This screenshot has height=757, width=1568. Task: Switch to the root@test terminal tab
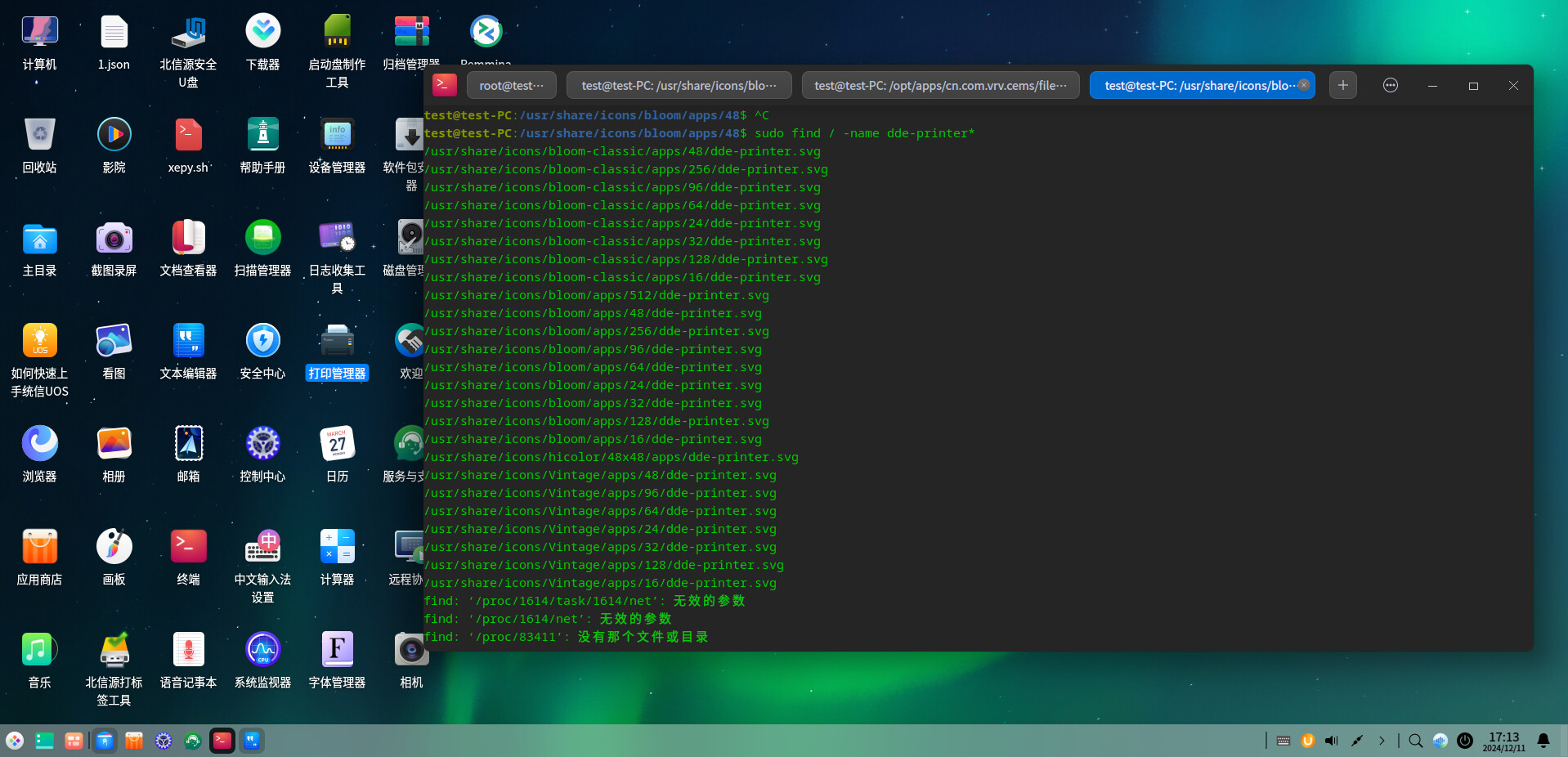(511, 85)
